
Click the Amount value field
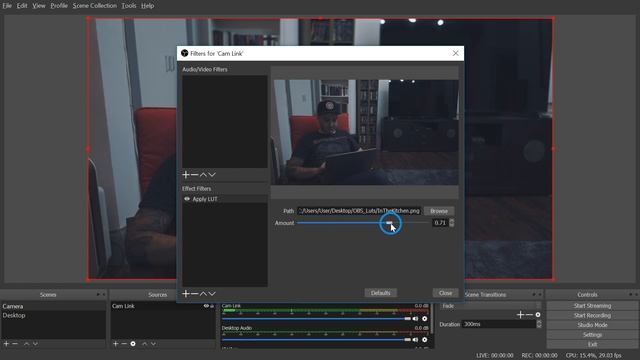coord(440,223)
